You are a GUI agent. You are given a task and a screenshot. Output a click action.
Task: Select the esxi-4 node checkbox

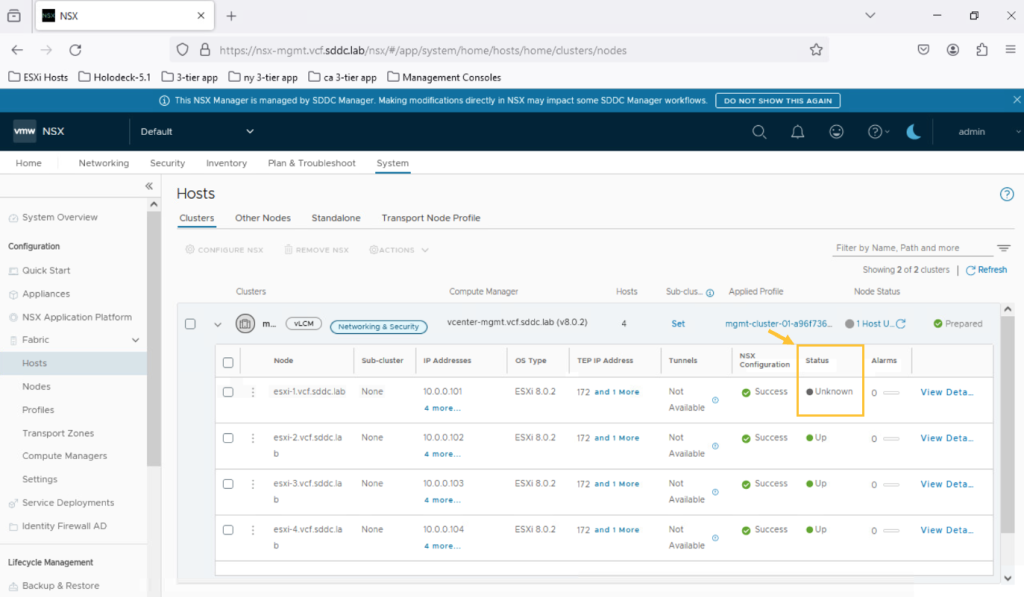[x=228, y=530]
